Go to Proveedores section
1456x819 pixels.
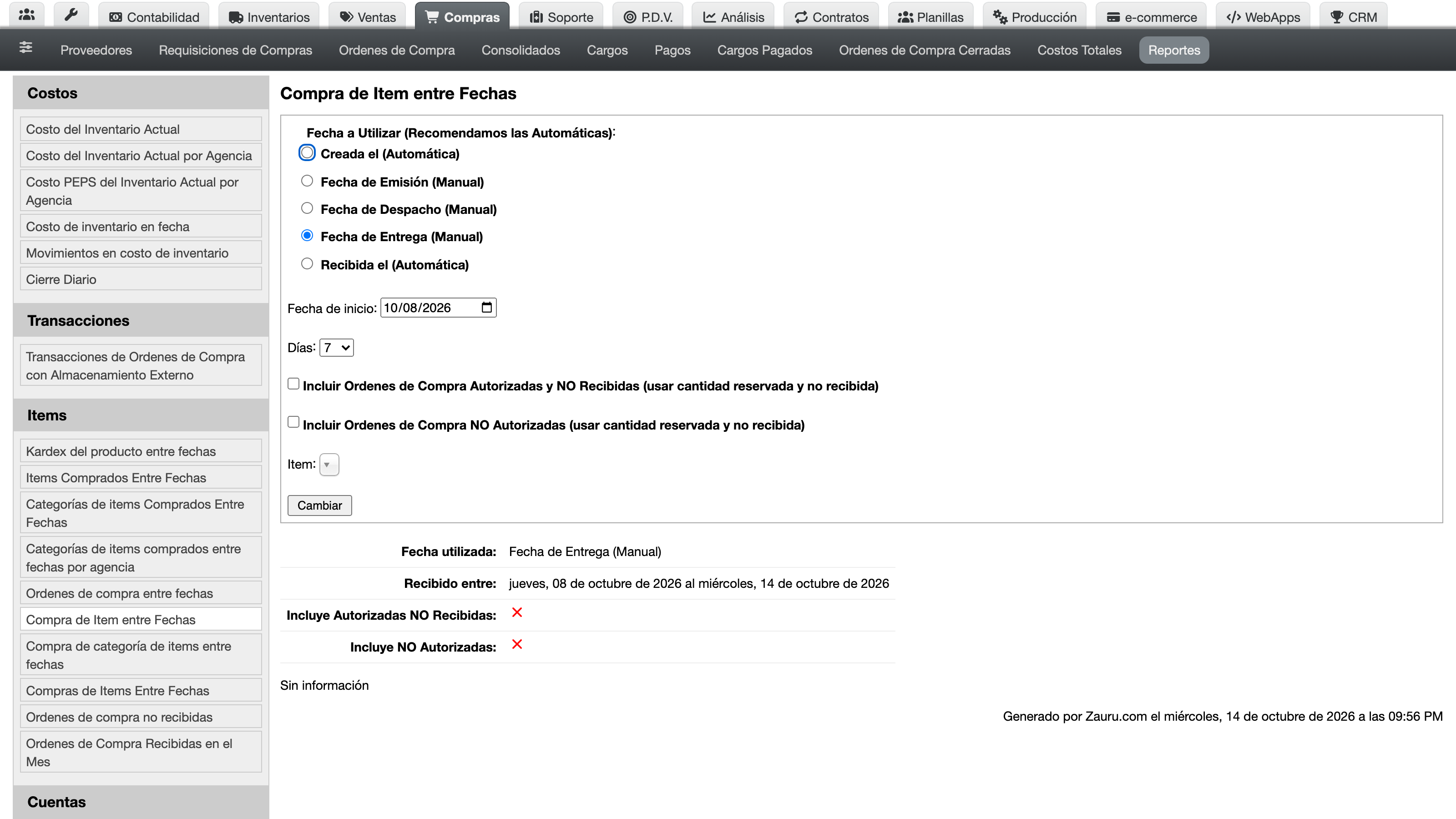pyautogui.click(x=96, y=50)
